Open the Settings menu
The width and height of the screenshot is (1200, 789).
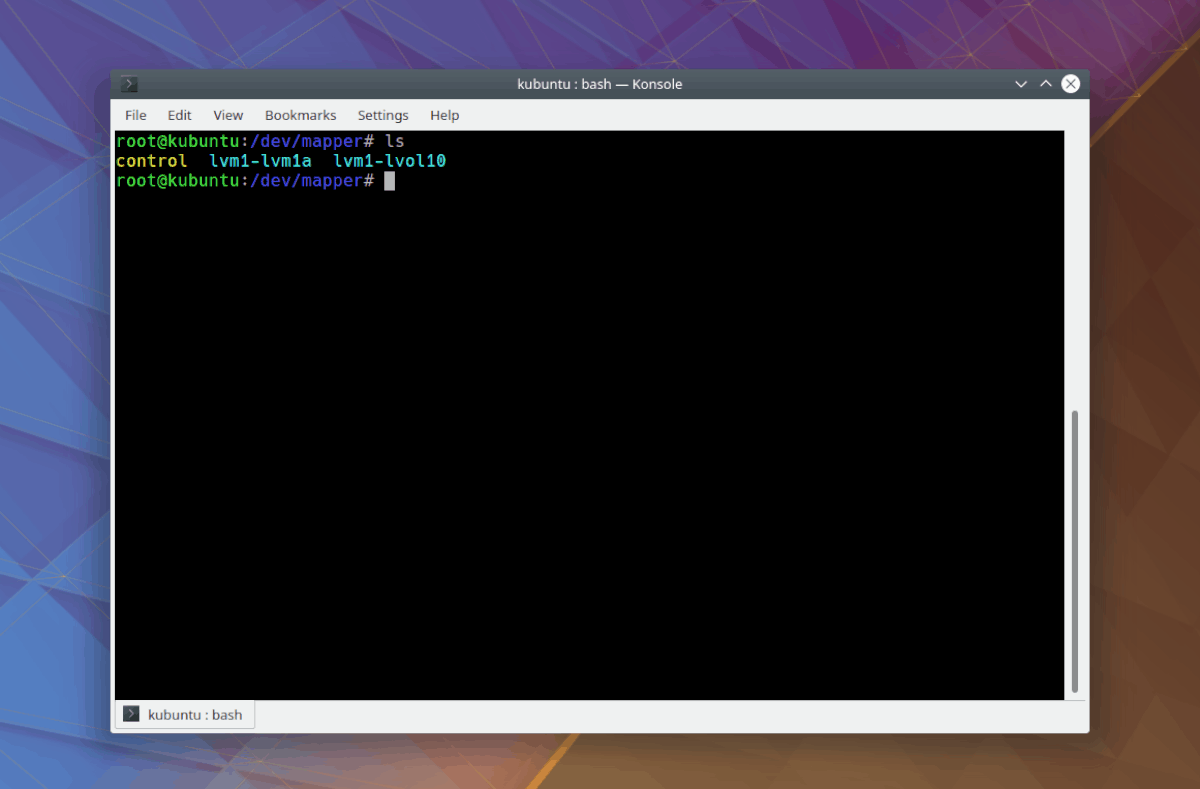click(383, 115)
